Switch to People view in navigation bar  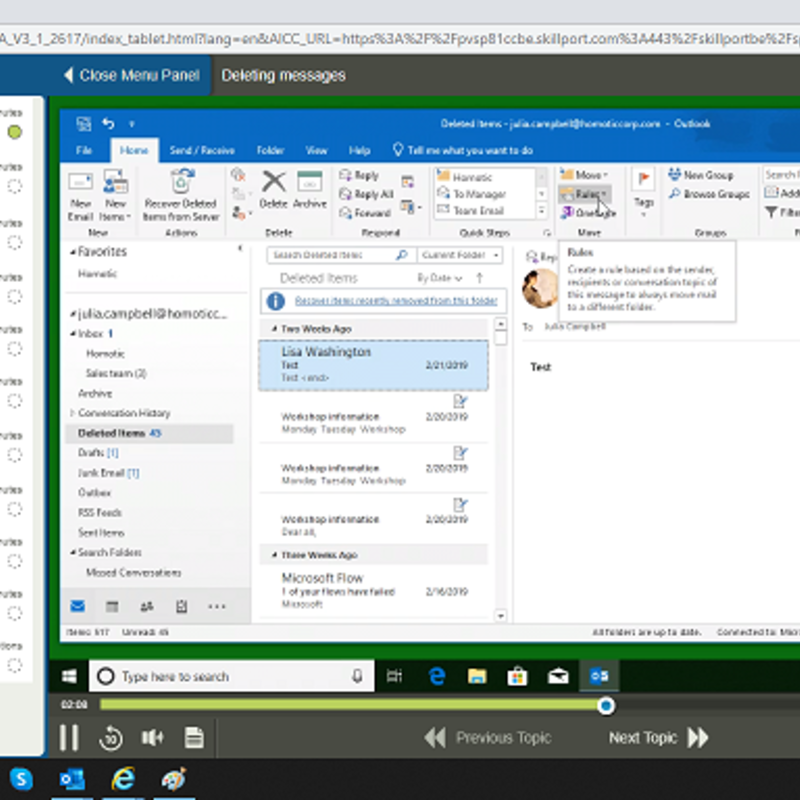pyautogui.click(x=147, y=606)
